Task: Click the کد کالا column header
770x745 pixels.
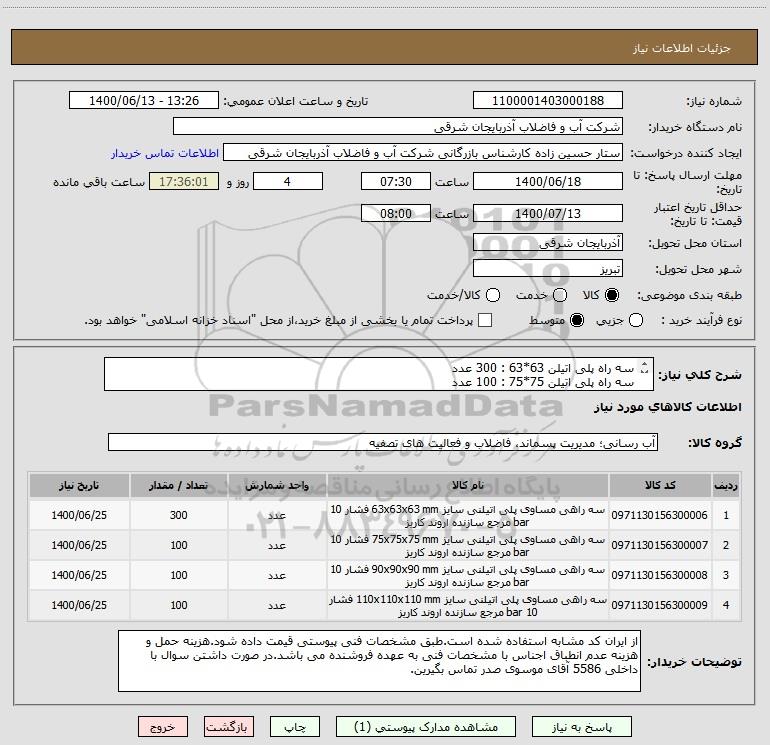Action: pos(660,486)
